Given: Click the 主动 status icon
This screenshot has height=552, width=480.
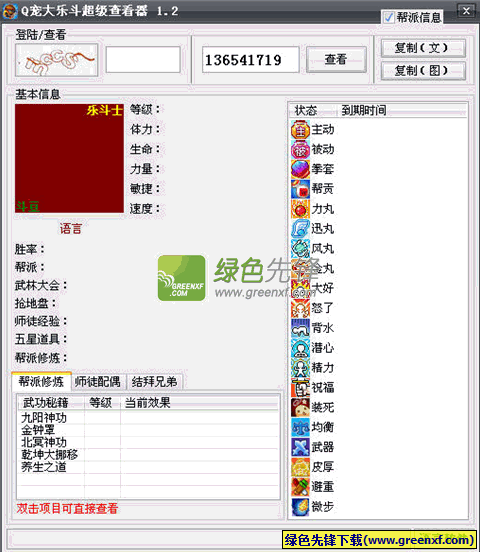Looking at the screenshot, I should 300,130.
